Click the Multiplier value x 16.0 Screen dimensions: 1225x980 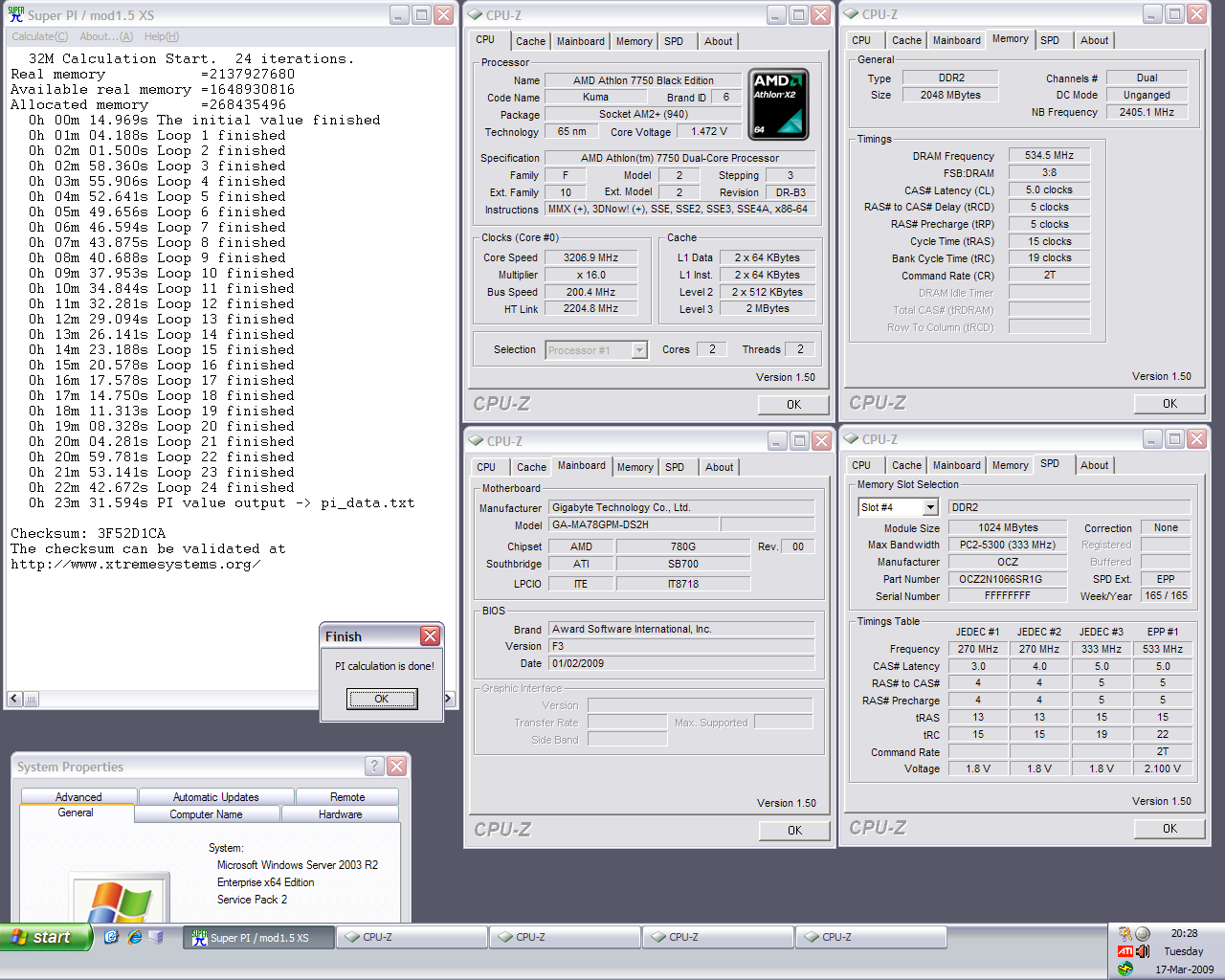coord(590,275)
